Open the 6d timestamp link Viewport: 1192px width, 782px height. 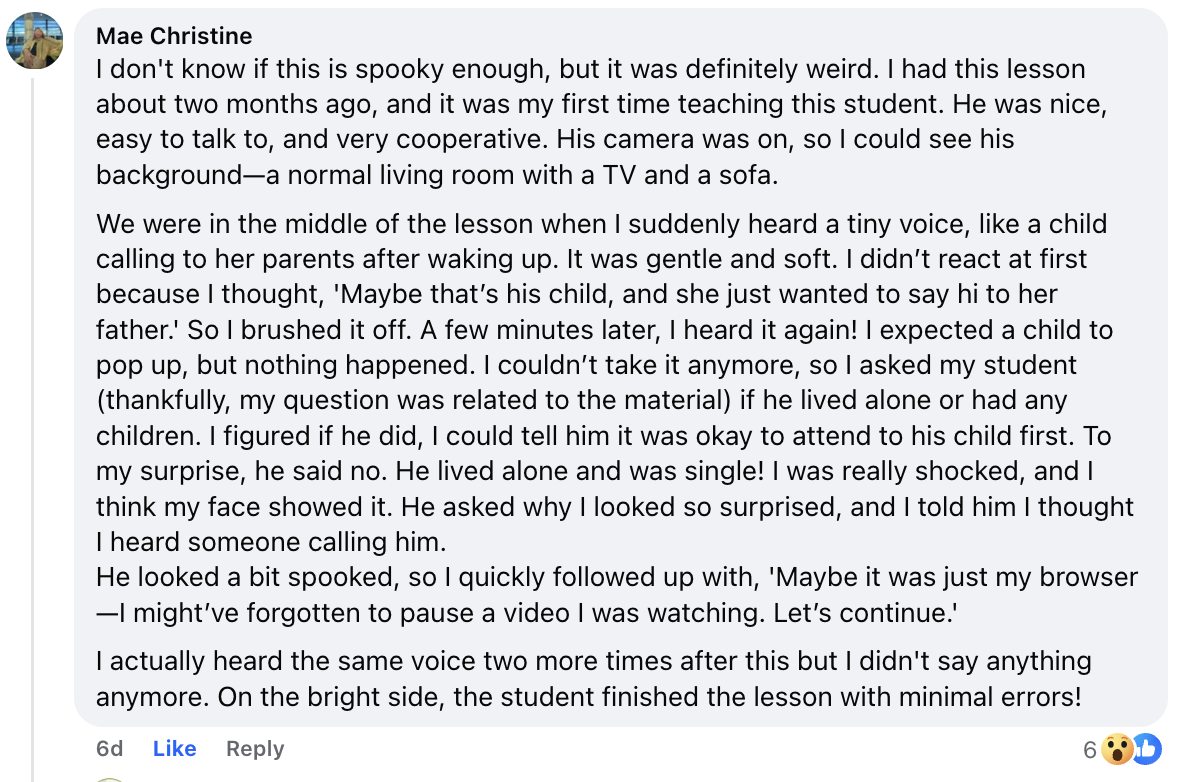tap(110, 749)
